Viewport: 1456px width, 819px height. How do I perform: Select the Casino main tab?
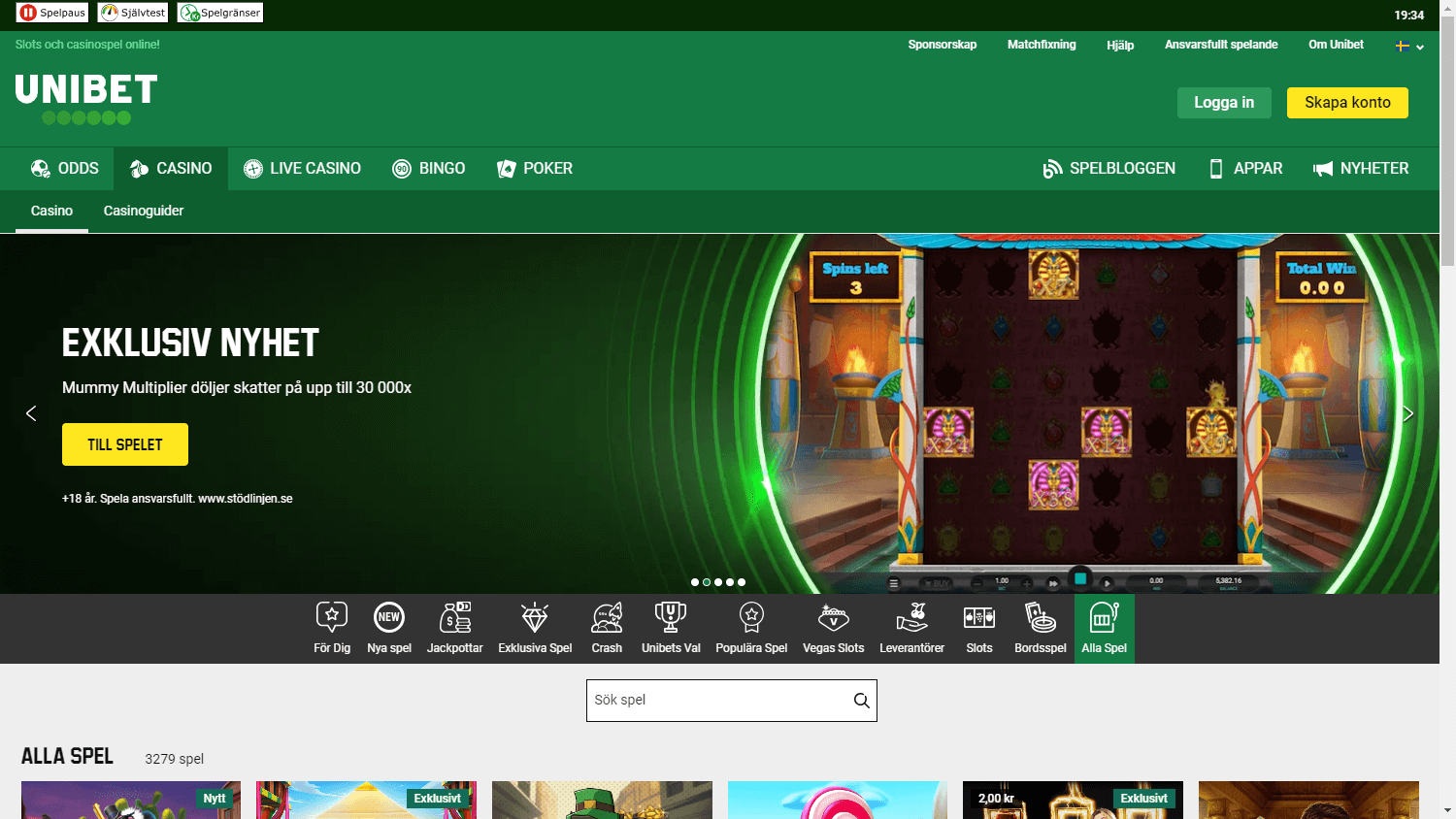(x=171, y=169)
